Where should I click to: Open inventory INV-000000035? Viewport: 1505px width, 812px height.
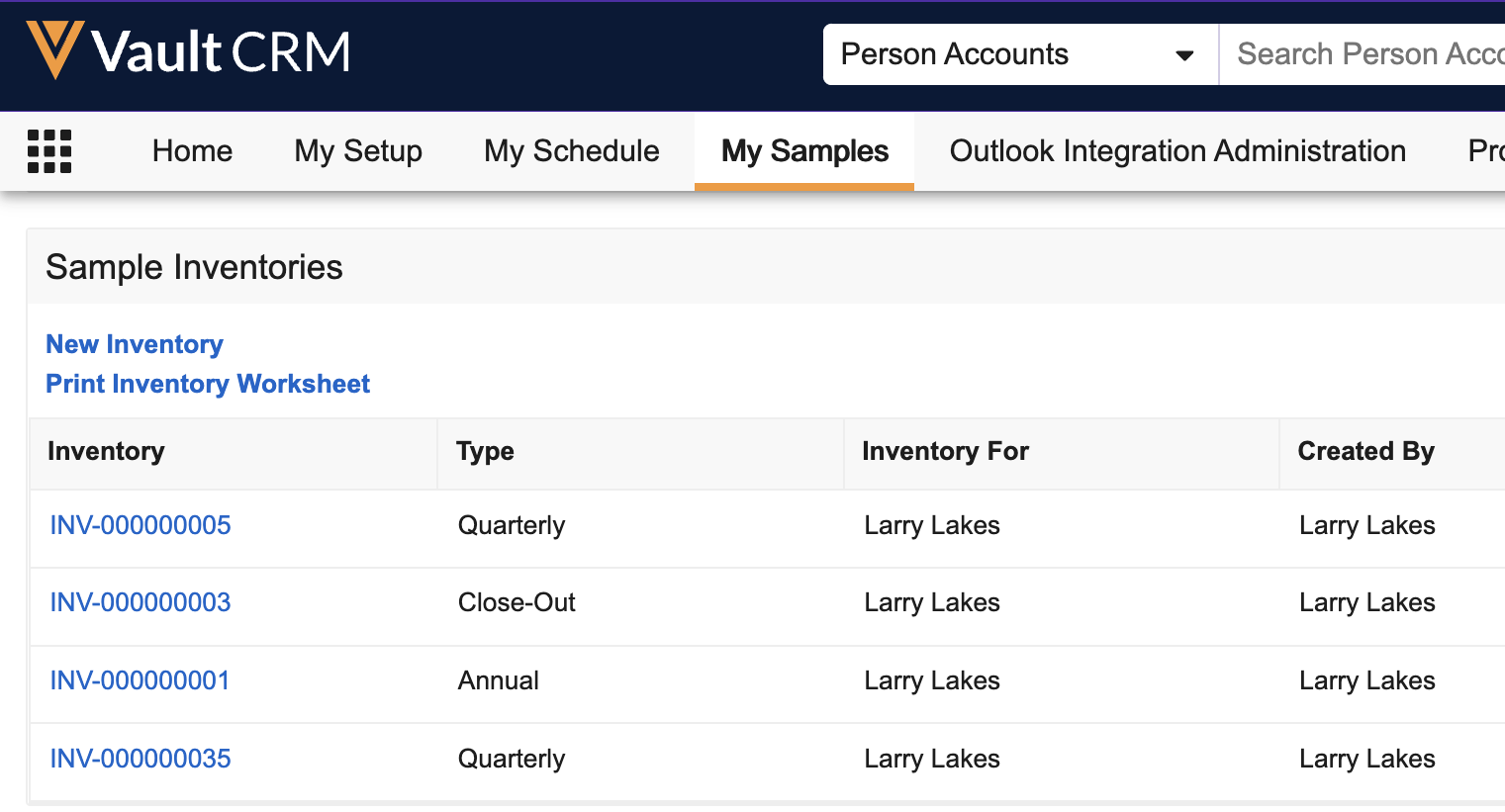141,759
